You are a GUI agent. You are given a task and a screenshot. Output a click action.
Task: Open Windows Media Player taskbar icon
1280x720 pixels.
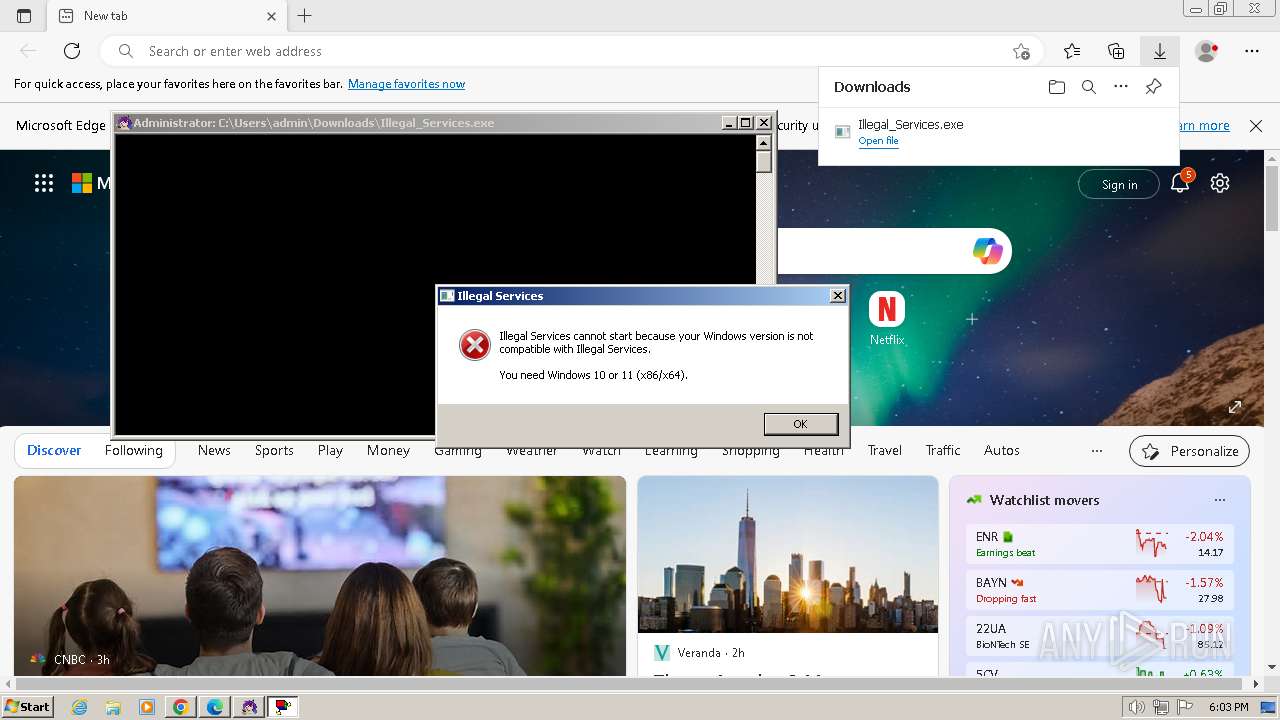tap(147, 707)
